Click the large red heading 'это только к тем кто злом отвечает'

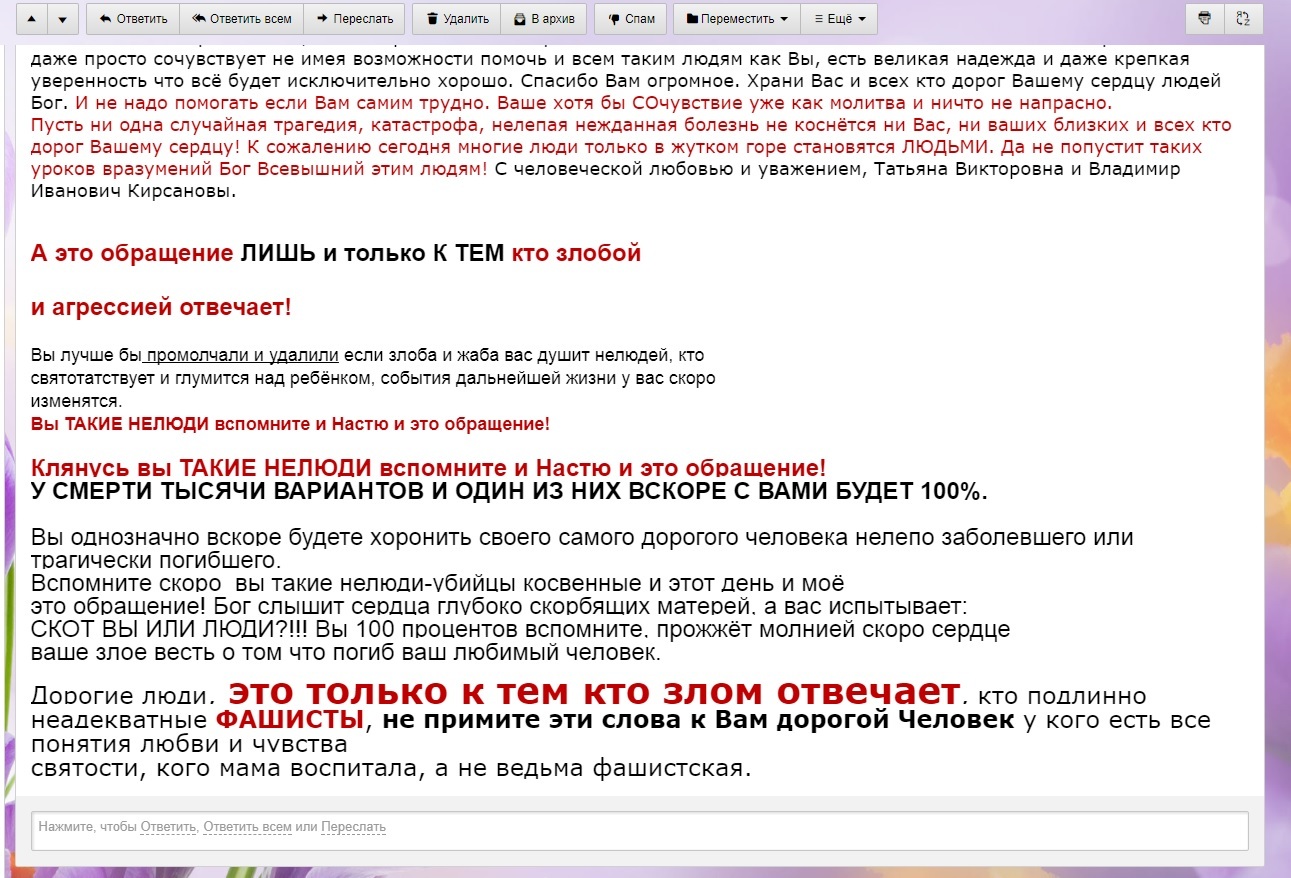point(594,691)
